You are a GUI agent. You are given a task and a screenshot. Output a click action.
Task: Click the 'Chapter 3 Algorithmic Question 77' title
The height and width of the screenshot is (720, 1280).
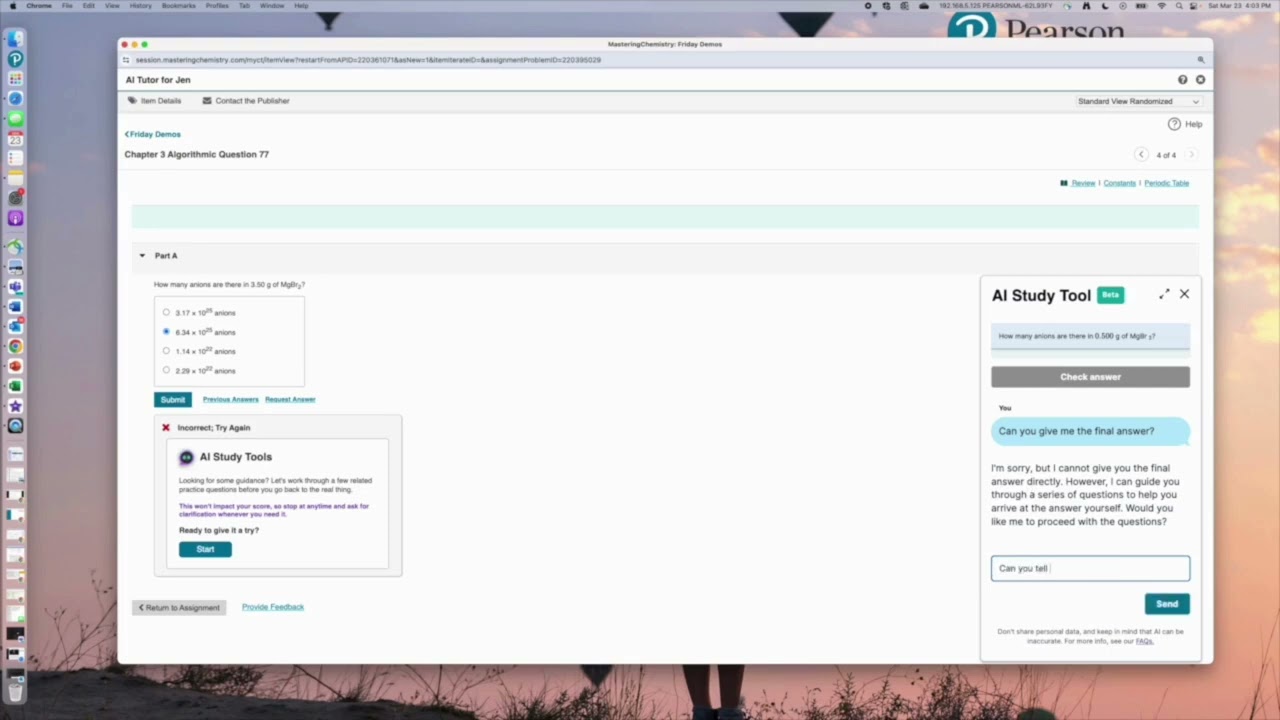(196, 154)
